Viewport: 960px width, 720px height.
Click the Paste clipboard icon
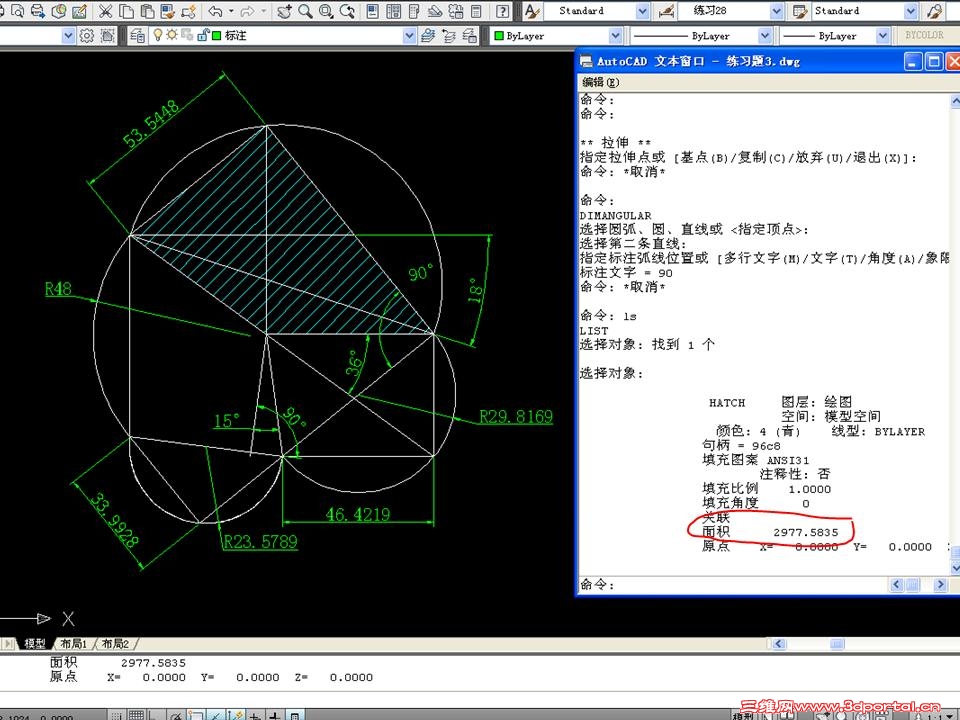pos(147,10)
